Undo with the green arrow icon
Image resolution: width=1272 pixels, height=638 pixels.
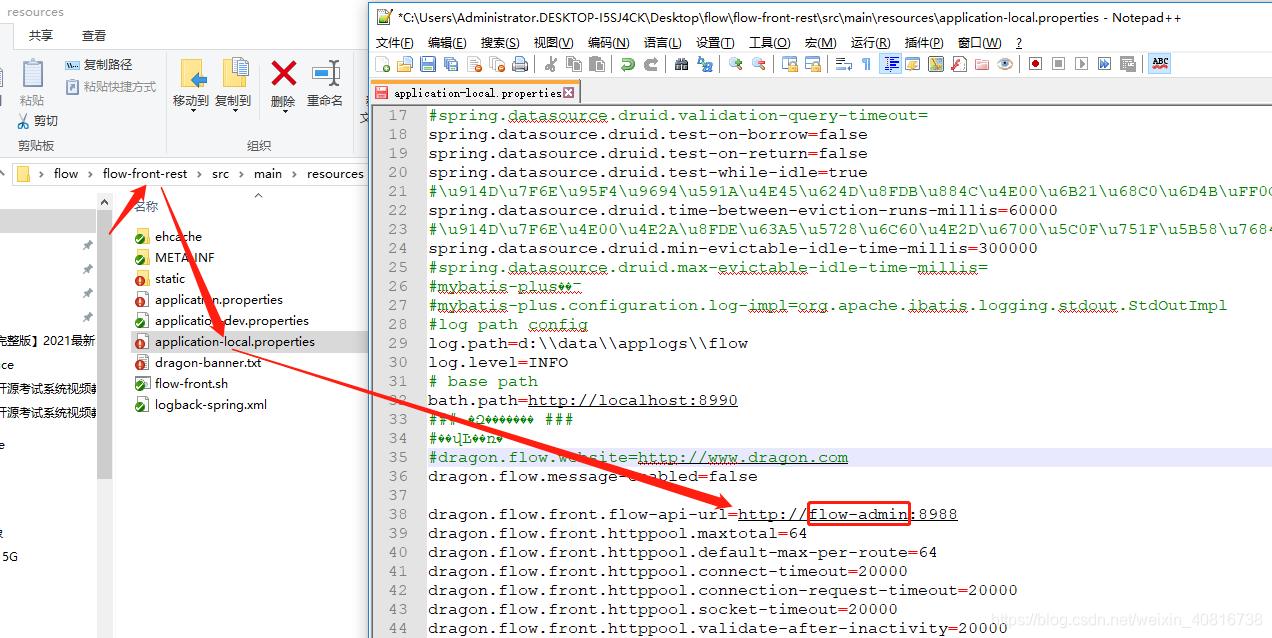pos(627,64)
